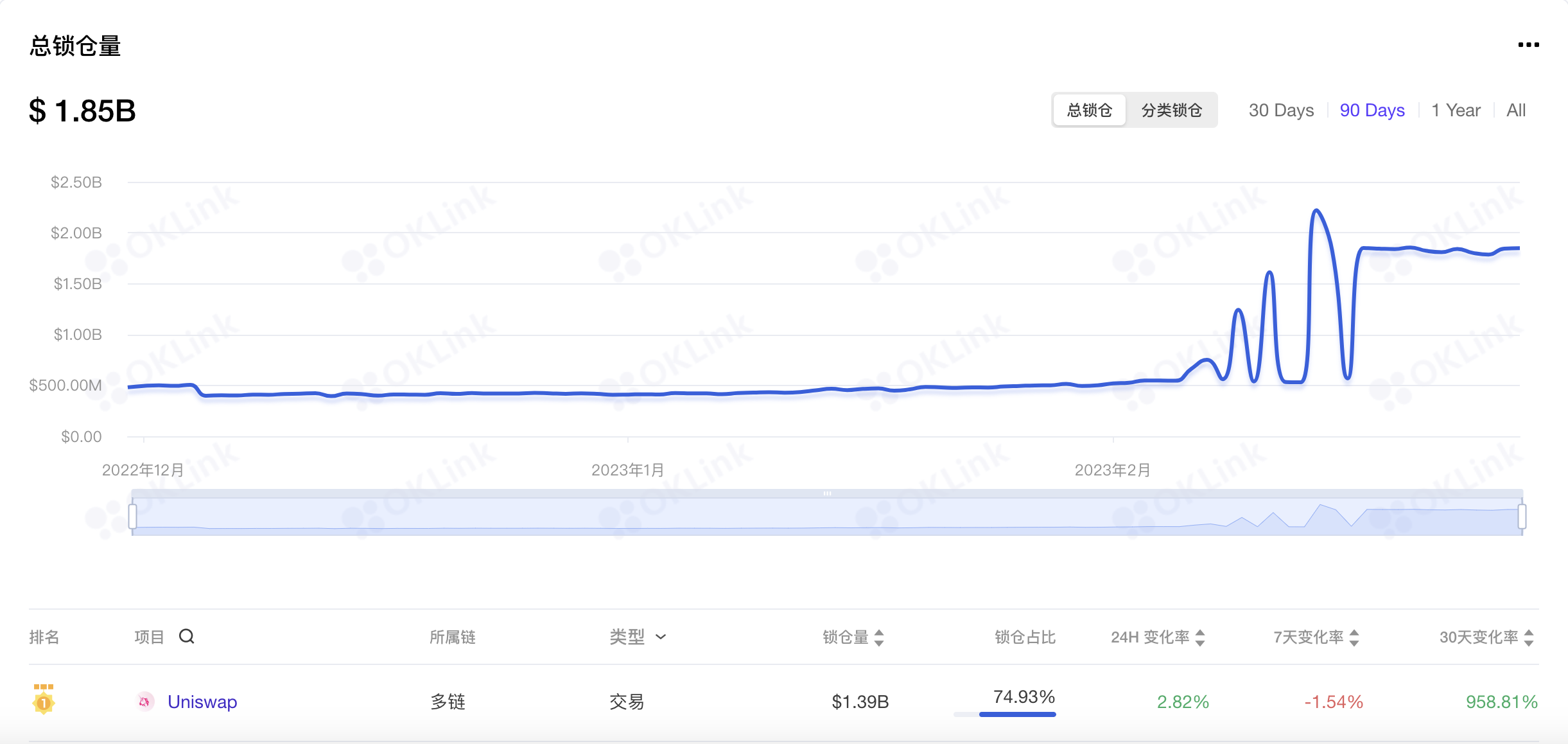Click the $2.50B y-axis label
This screenshot has height=744, width=1568.
point(76,182)
